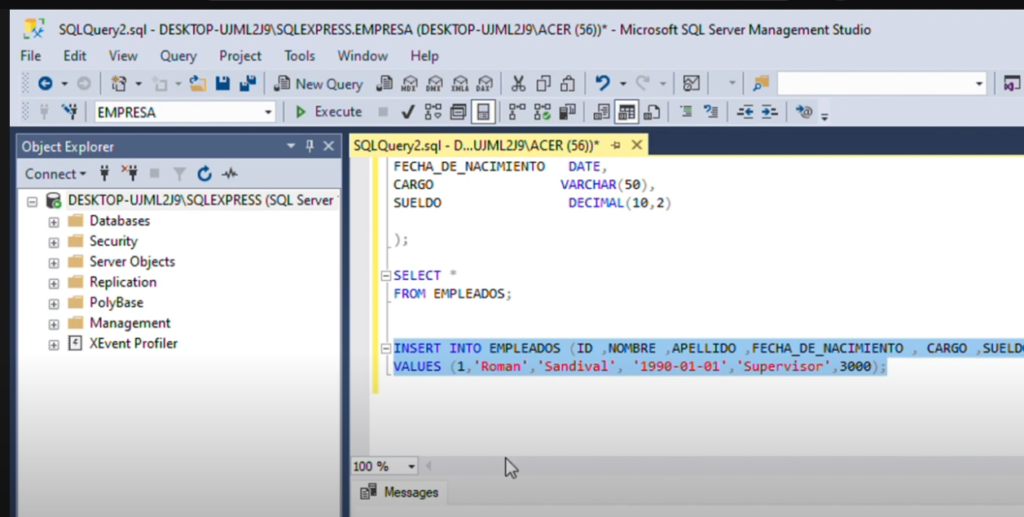
Task: Toggle Include Client Statistics
Action: pos(568,112)
